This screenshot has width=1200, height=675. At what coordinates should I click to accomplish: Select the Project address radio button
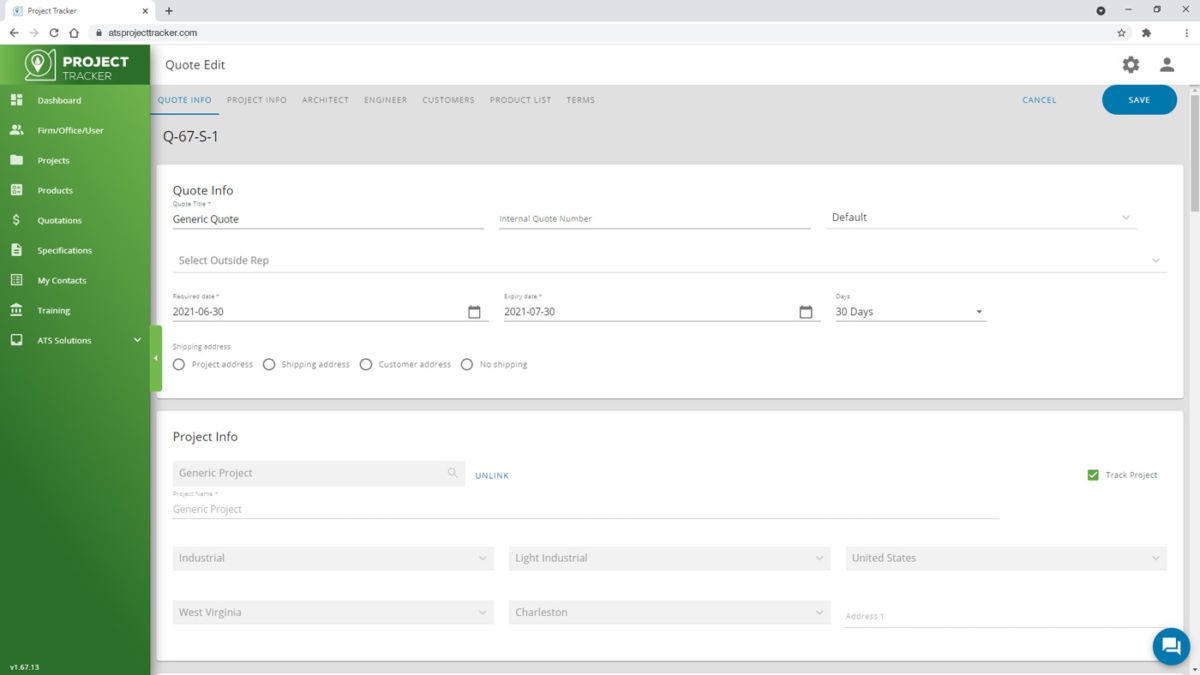(179, 365)
